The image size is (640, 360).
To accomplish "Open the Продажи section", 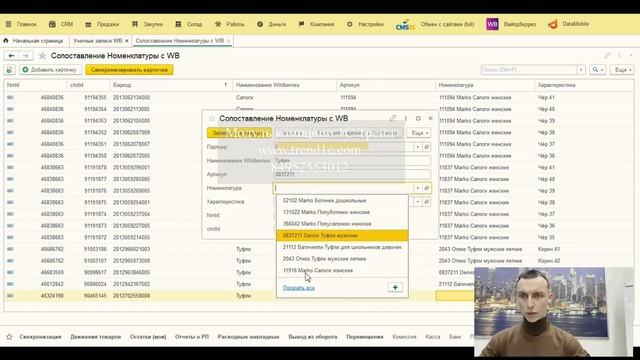I will click(102, 24).
